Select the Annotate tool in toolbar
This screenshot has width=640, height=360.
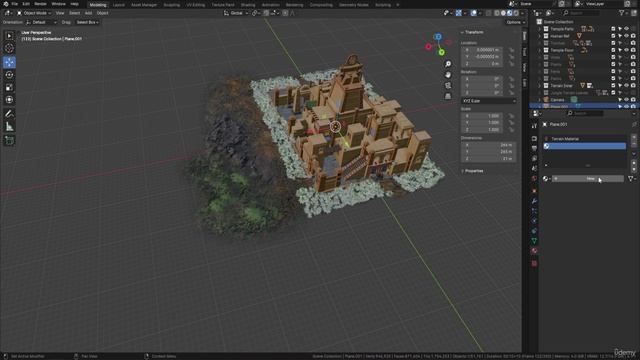9,114
